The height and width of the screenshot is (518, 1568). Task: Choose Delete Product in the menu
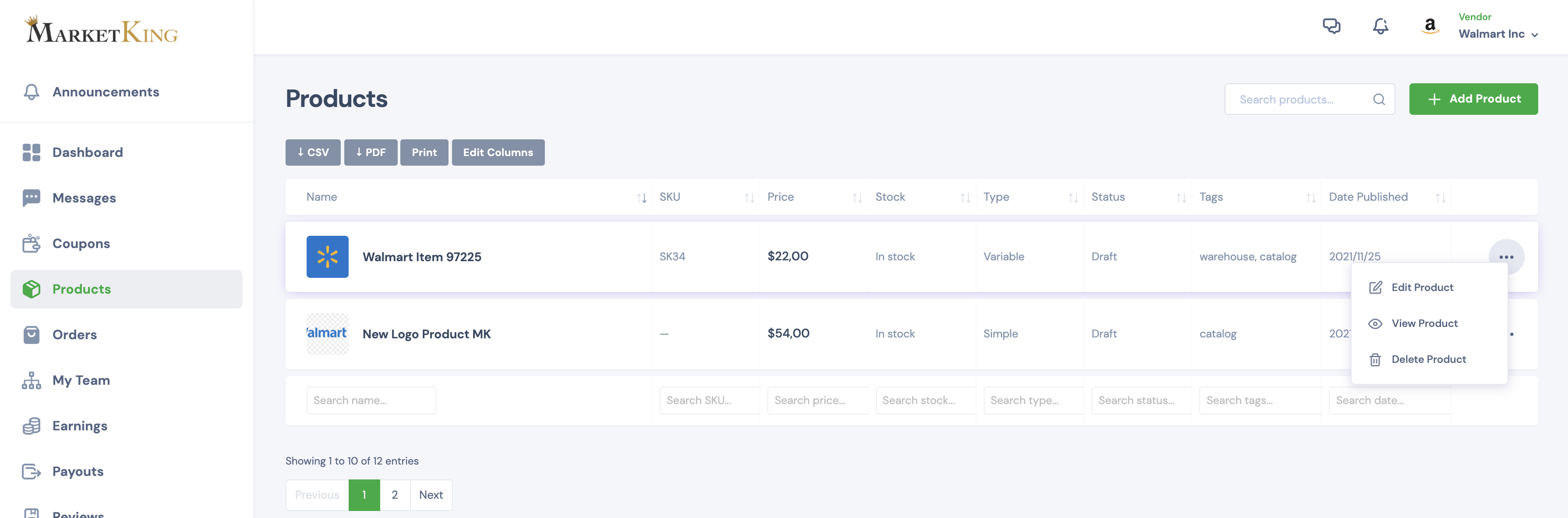tap(1428, 359)
